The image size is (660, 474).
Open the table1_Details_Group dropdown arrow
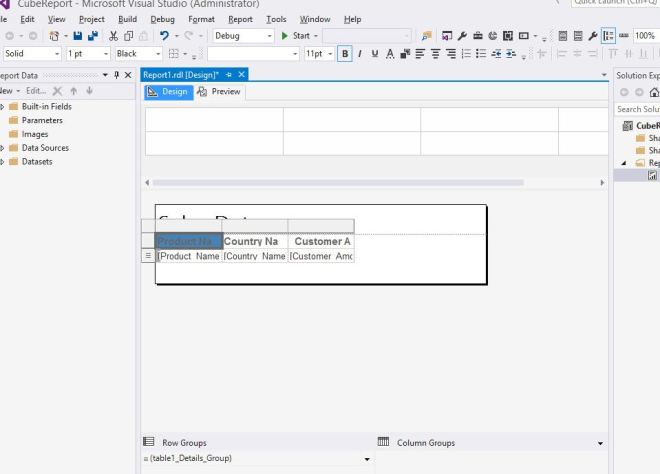tap(366, 459)
